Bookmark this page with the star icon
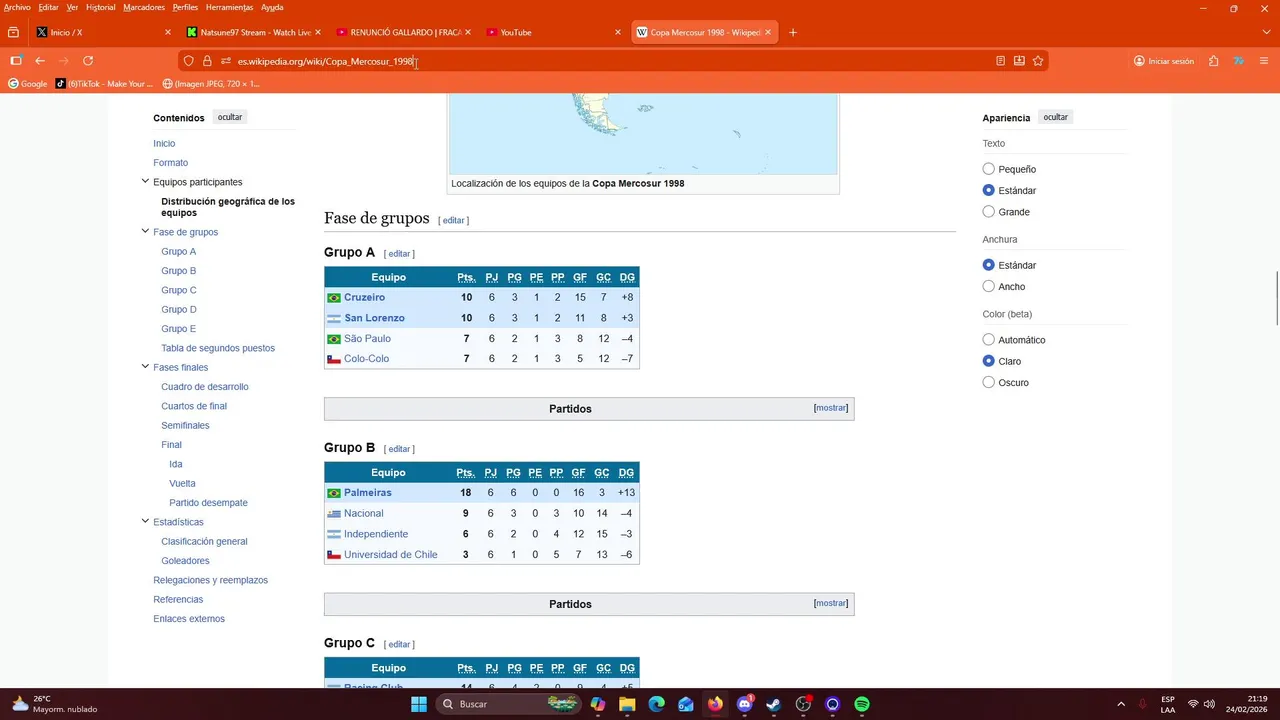 (1038, 61)
